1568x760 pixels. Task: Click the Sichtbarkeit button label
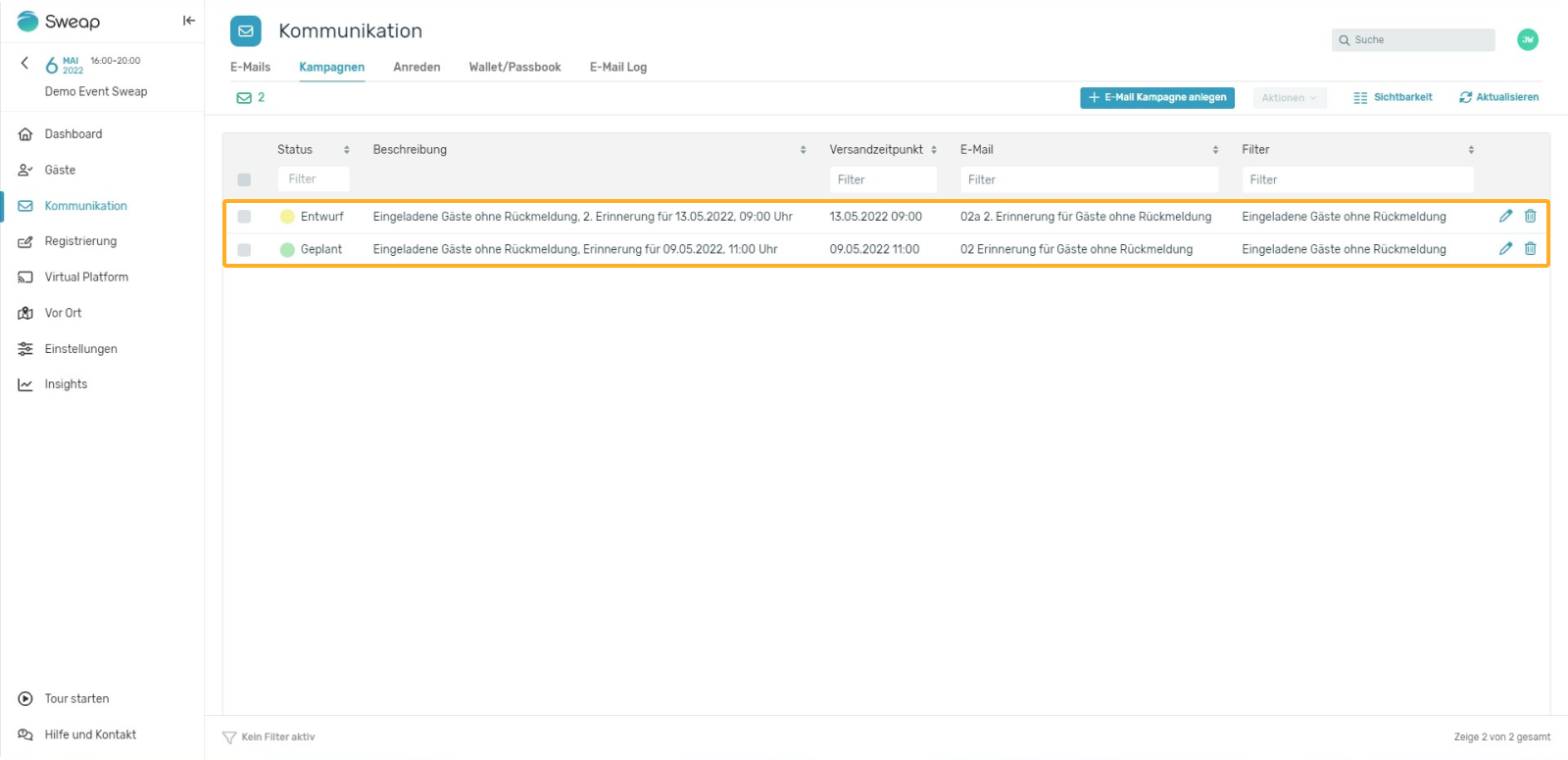tap(1402, 97)
